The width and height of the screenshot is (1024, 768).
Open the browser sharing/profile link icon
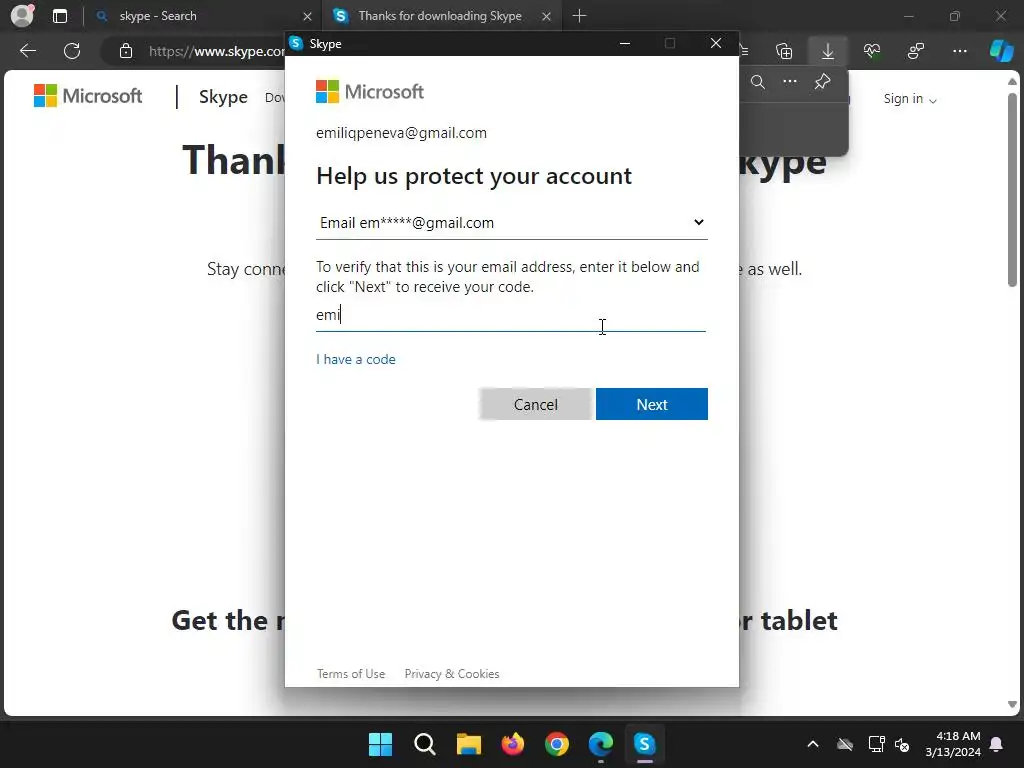pos(916,51)
